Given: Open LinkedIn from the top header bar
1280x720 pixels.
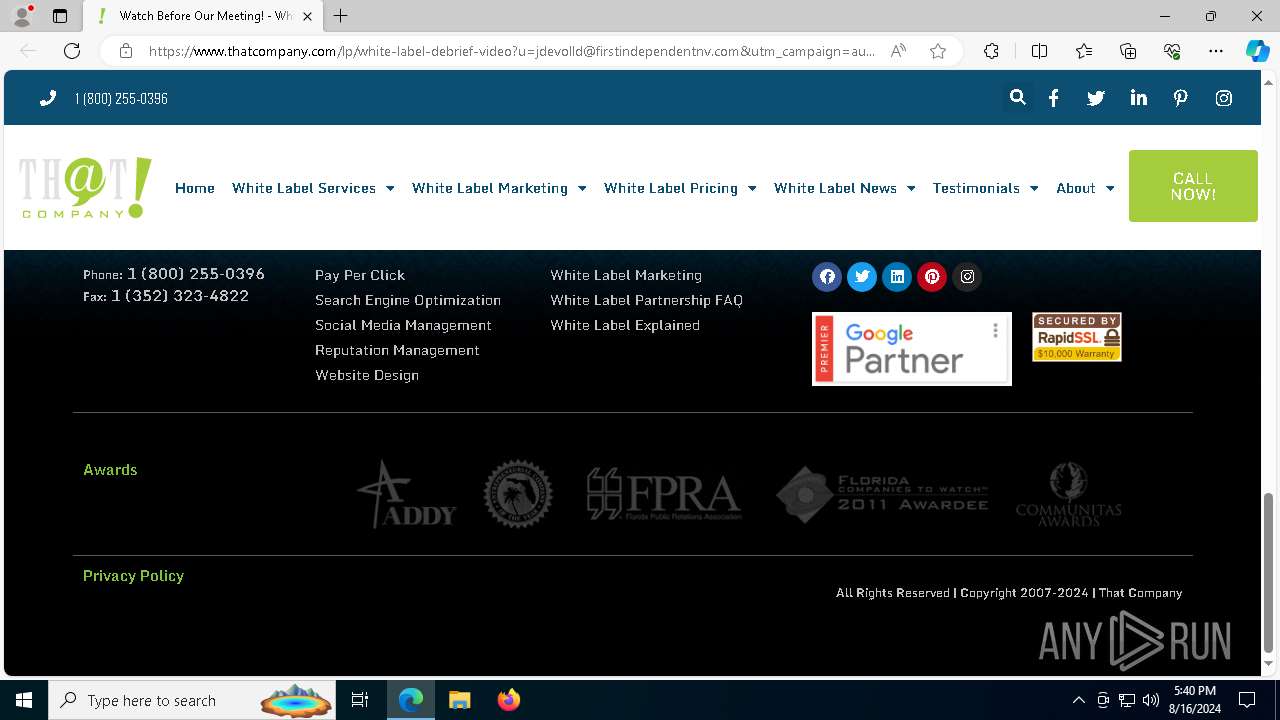Looking at the screenshot, I should (x=1139, y=98).
